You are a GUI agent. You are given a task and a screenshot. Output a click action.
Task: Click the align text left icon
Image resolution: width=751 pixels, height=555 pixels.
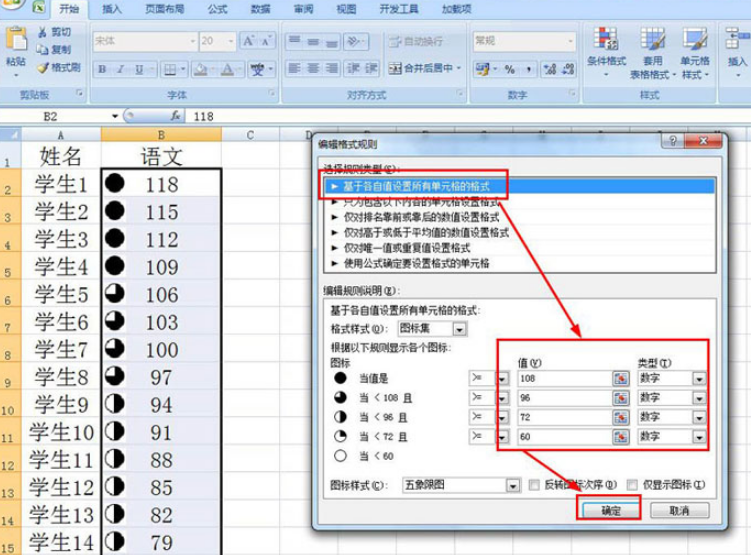[294, 68]
